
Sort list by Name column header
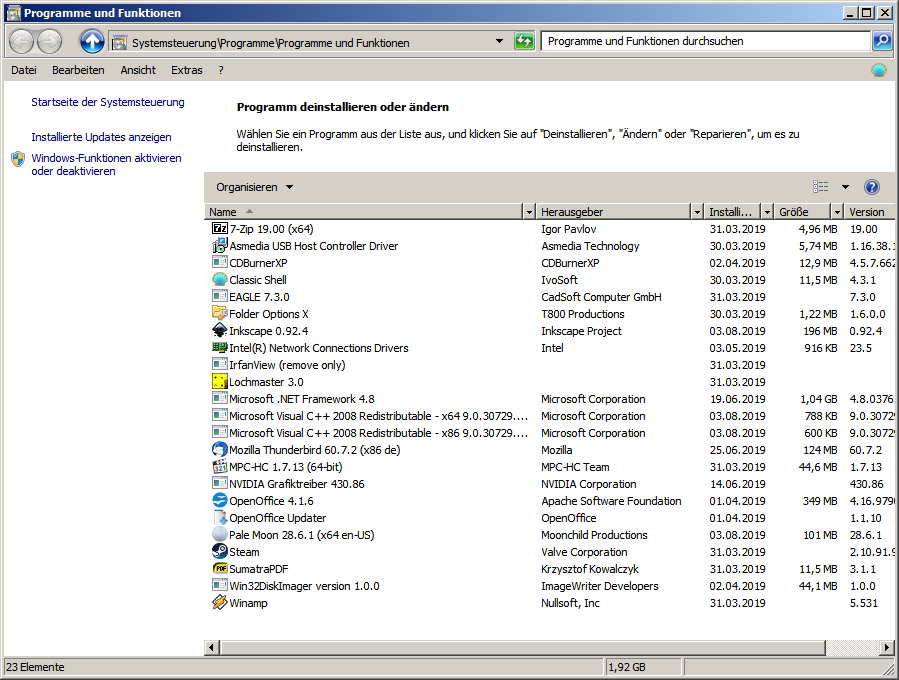(364, 212)
